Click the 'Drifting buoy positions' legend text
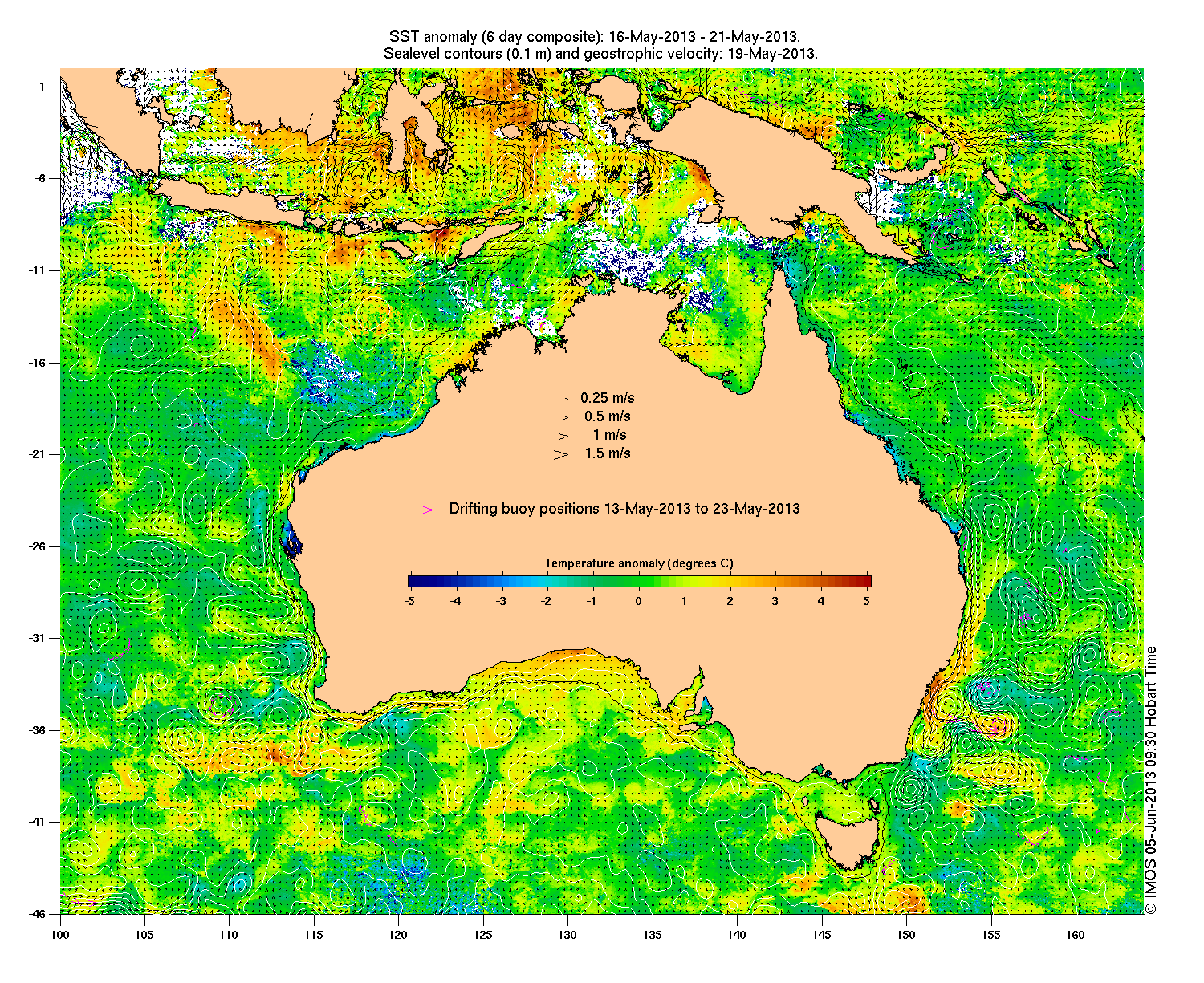This screenshot has width=1204, height=983. [624, 509]
